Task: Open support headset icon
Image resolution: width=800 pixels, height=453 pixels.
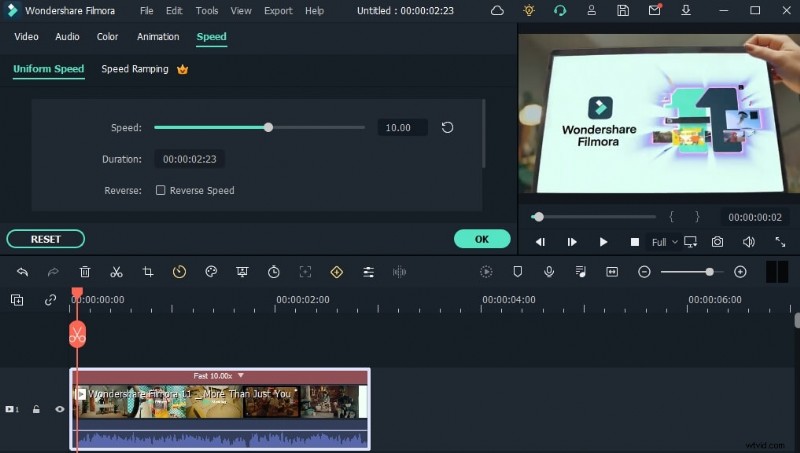Action: pos(560,10)
